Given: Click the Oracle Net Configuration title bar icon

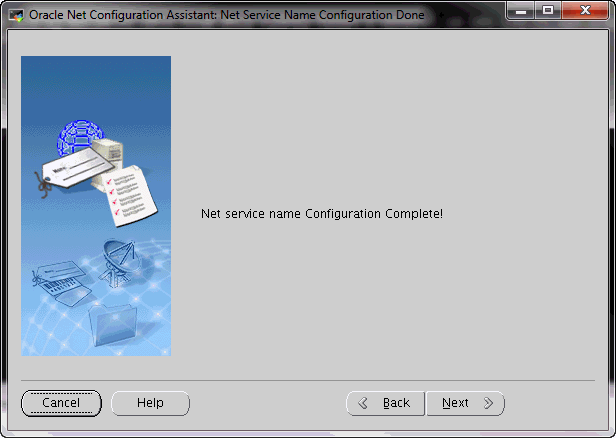Looking at the screenshot, I should click(x=16, y=16).
